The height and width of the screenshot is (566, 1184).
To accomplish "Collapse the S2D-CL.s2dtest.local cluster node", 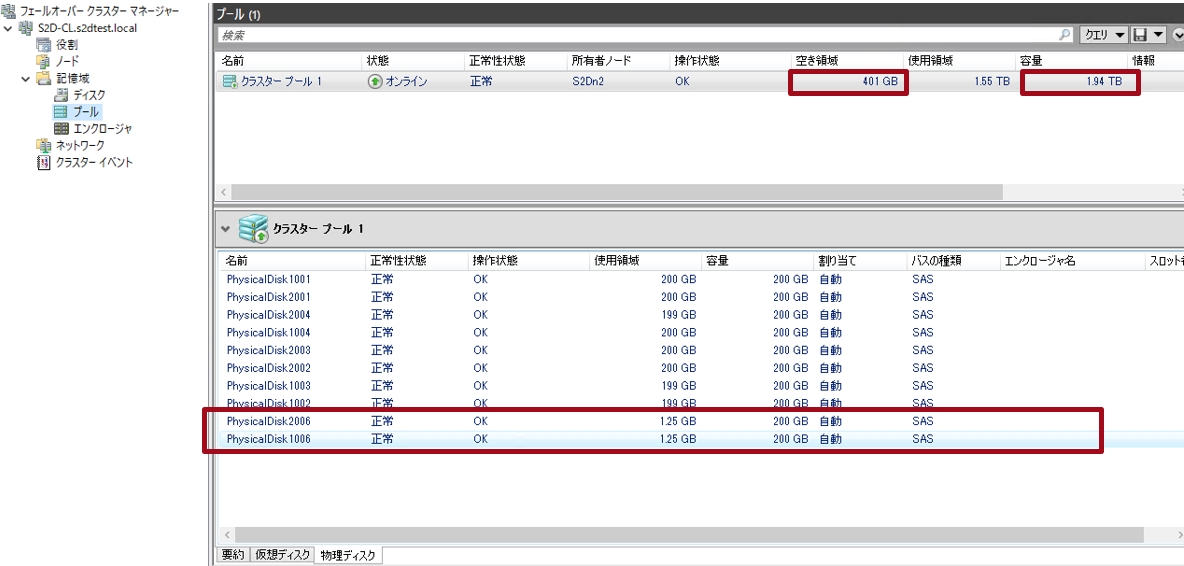I will point(9,28).
